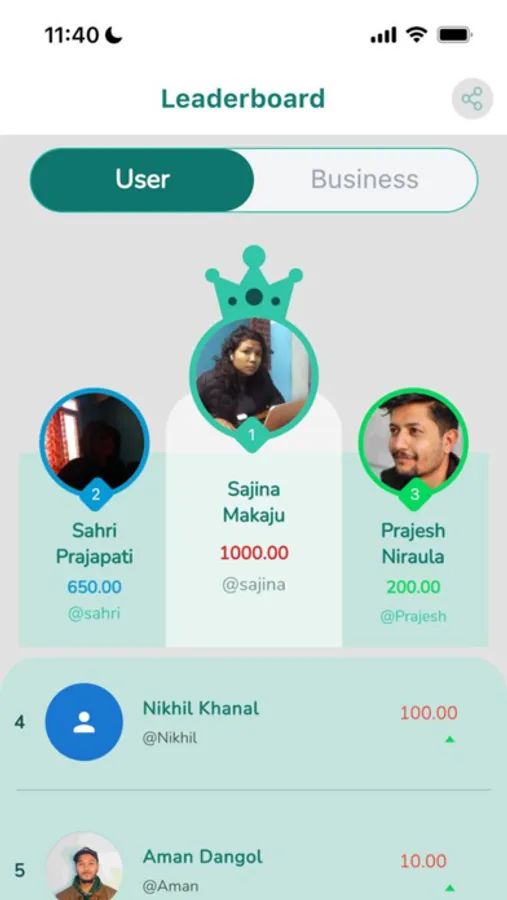The image size is (507, 900).
Task: Select the green rank 3 diamond badge
Action: [415, 494]
